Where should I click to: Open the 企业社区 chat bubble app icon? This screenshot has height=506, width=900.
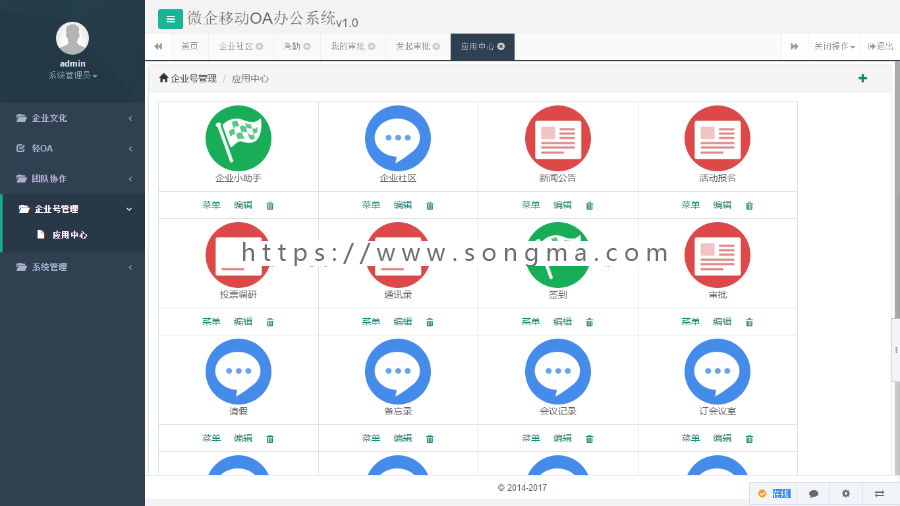pyautogui.click(x=398, y=138)
